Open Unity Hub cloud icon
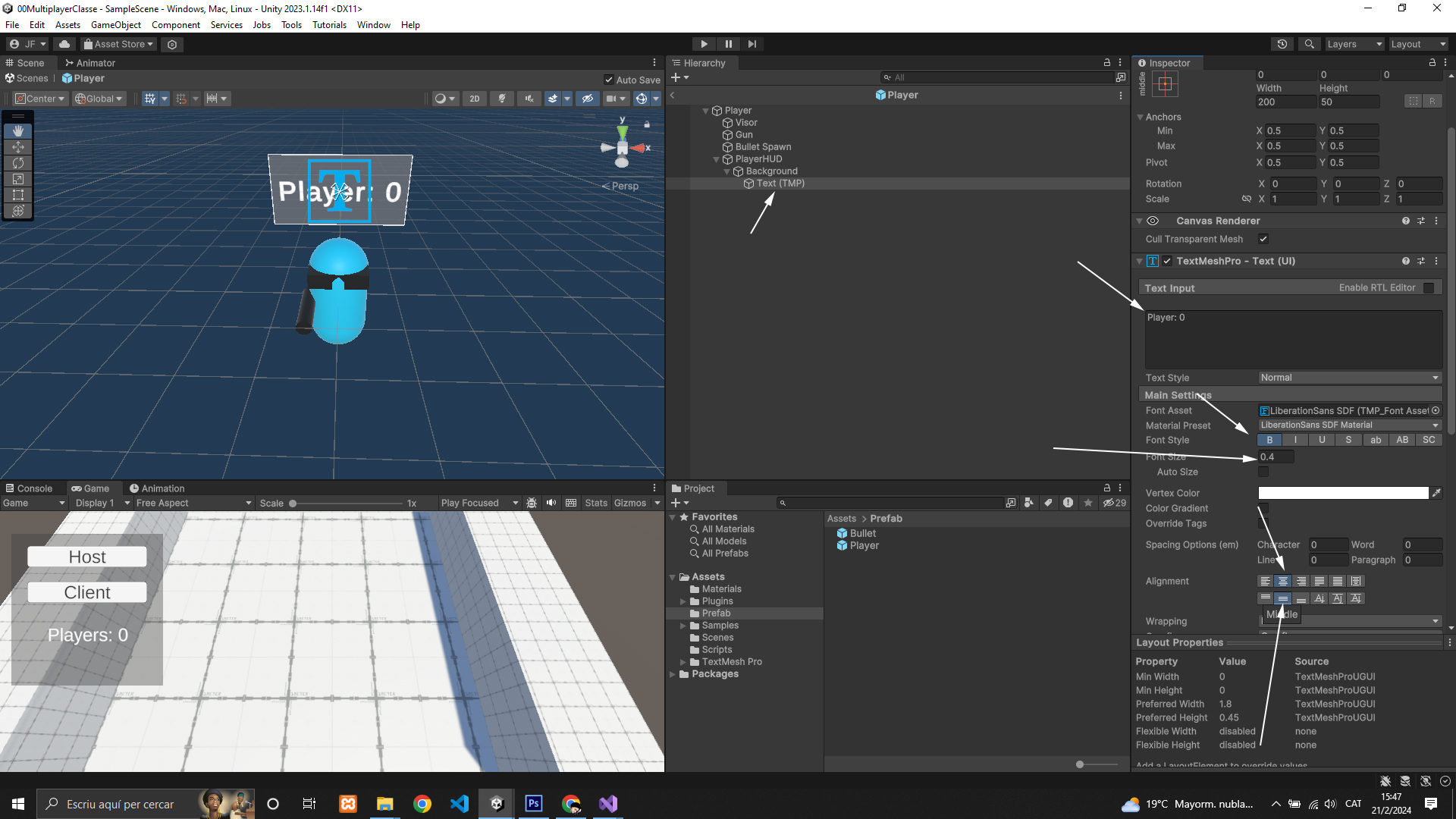 [64, 44]
